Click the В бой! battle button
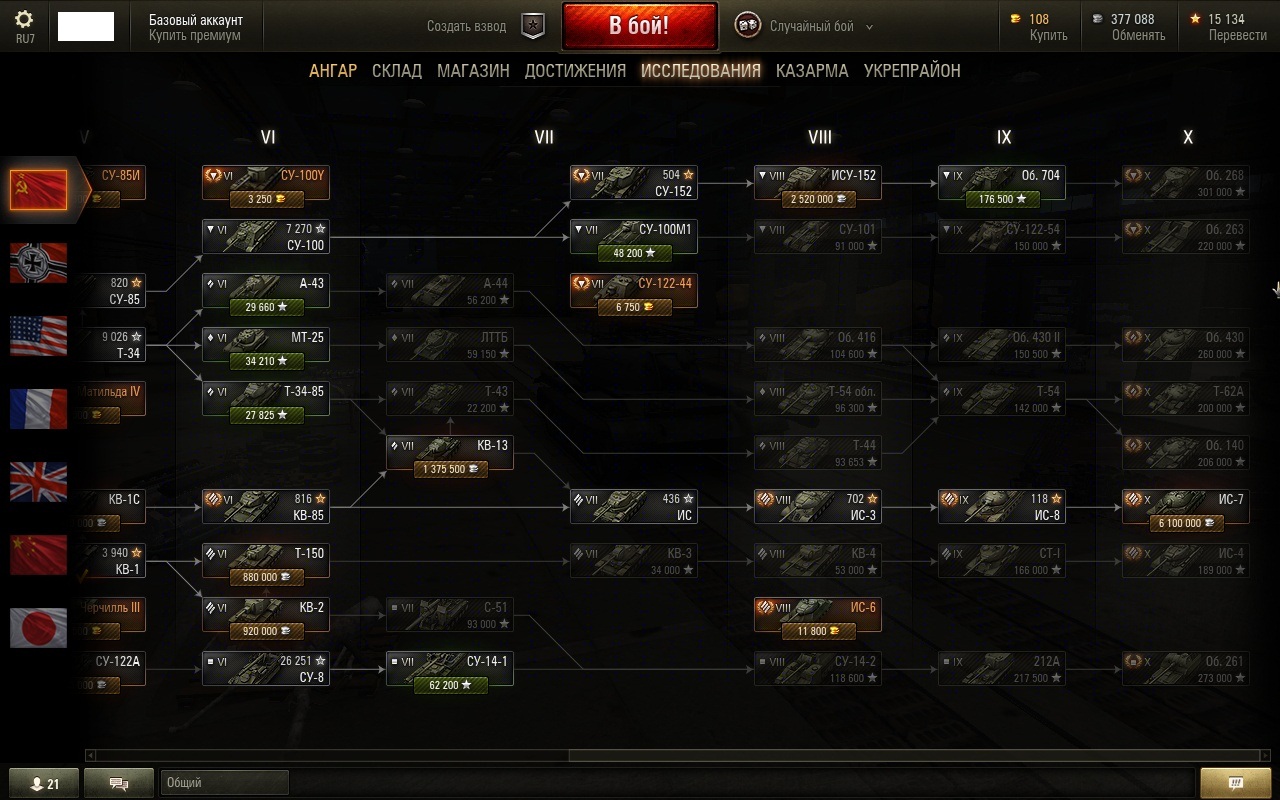1280x800 pixels. point(640,26)
